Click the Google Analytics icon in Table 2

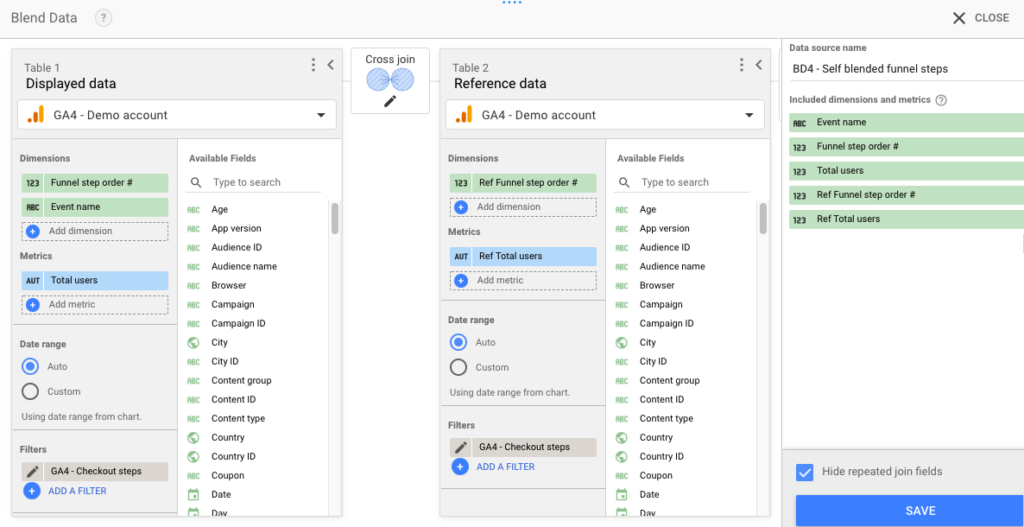tap(464, 115)
